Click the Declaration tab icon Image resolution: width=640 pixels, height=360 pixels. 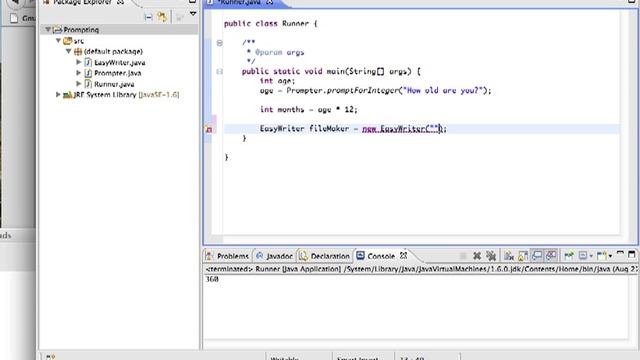pos(303,256)
